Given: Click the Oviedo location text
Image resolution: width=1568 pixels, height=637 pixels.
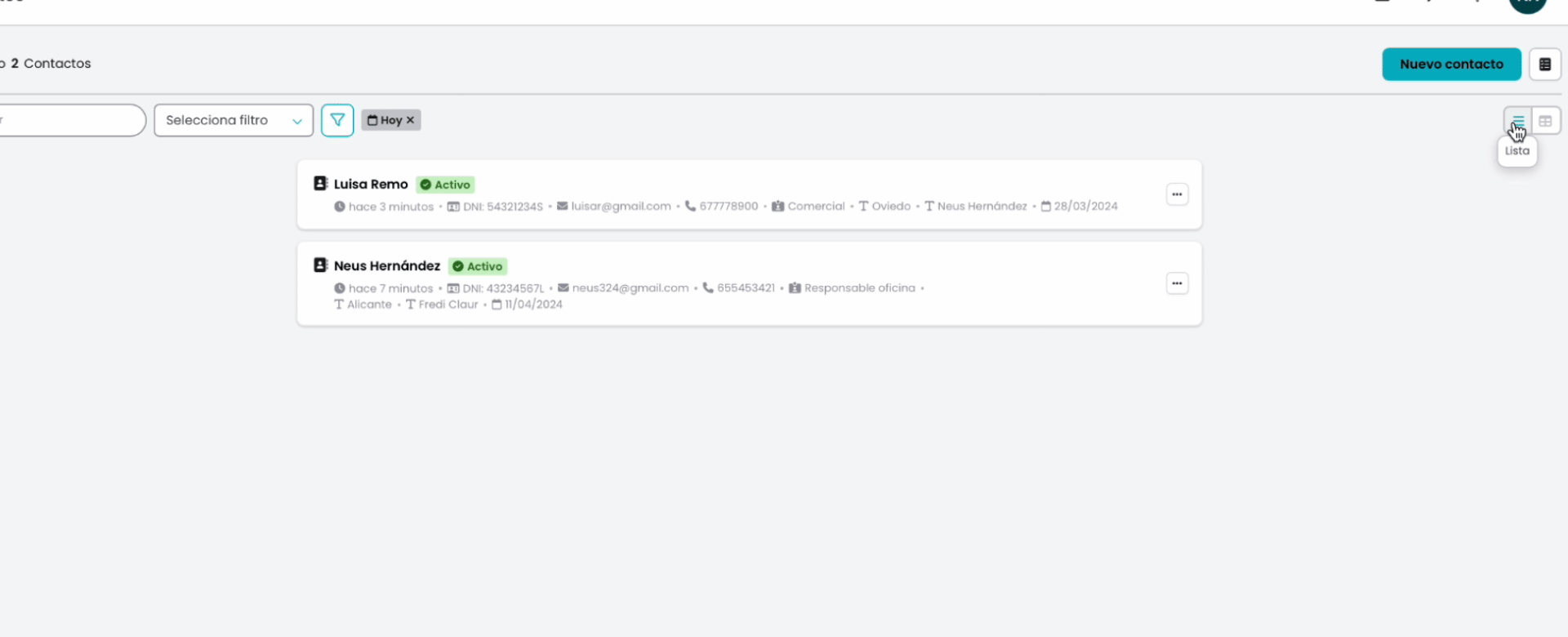Looking at the screenshot, I should tap(891, 207).
